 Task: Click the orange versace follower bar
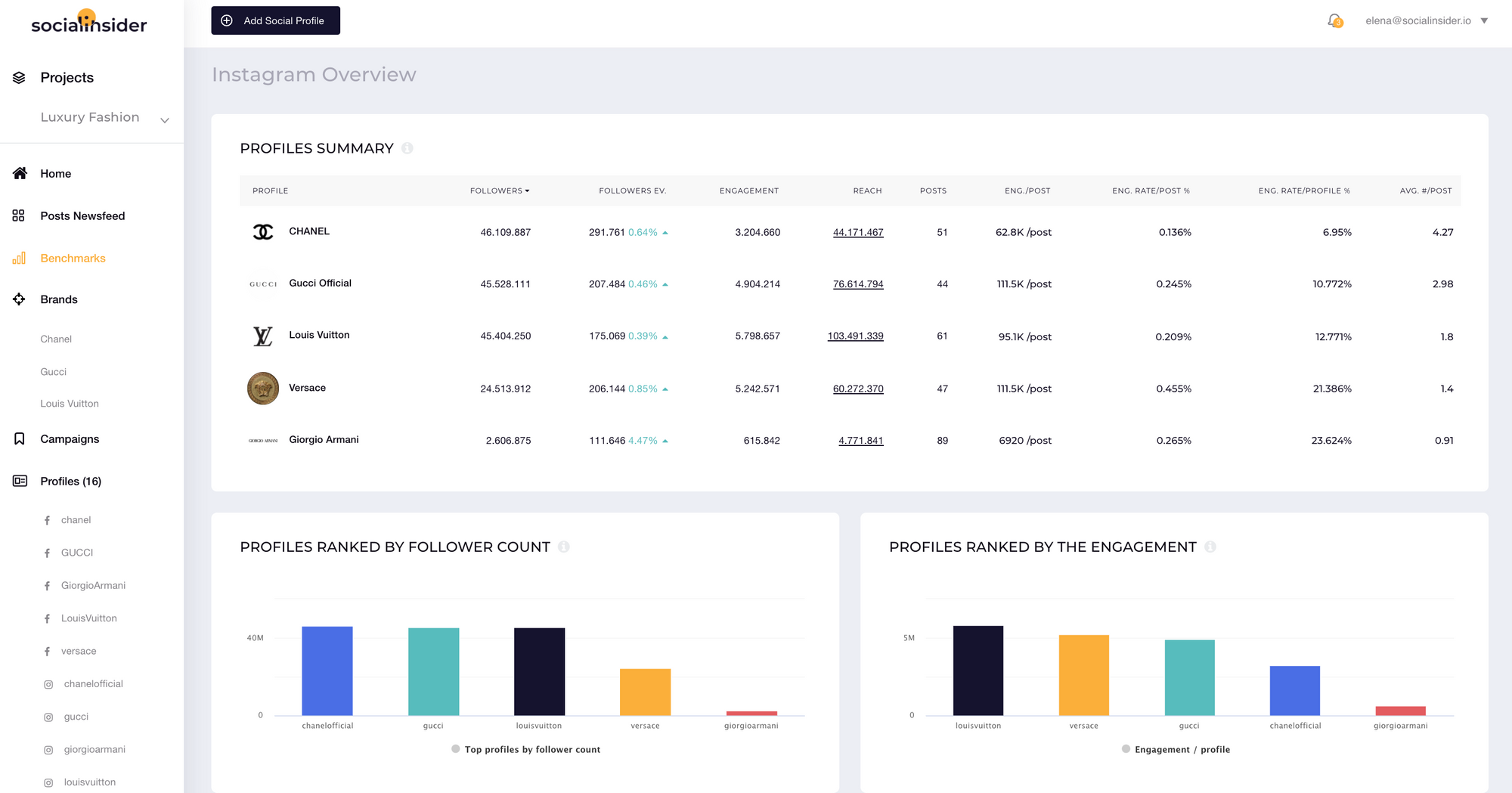coord(645,692)
